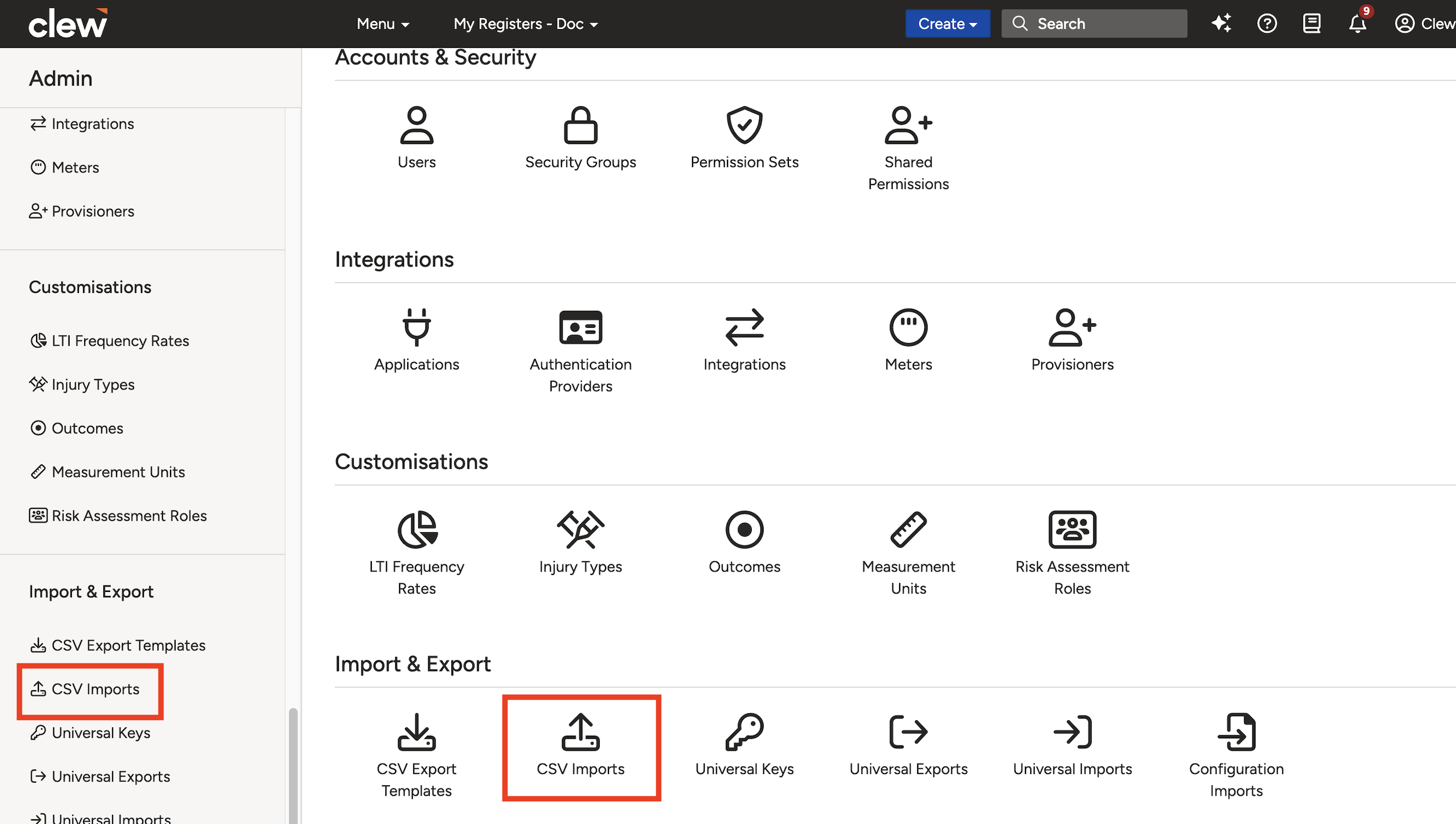Image resolution: width=1456 pixels, height=824 pixels.
Task: Open Risk Assessment Roles tile
Action: pyautogui.click(x=1072, y=554)
